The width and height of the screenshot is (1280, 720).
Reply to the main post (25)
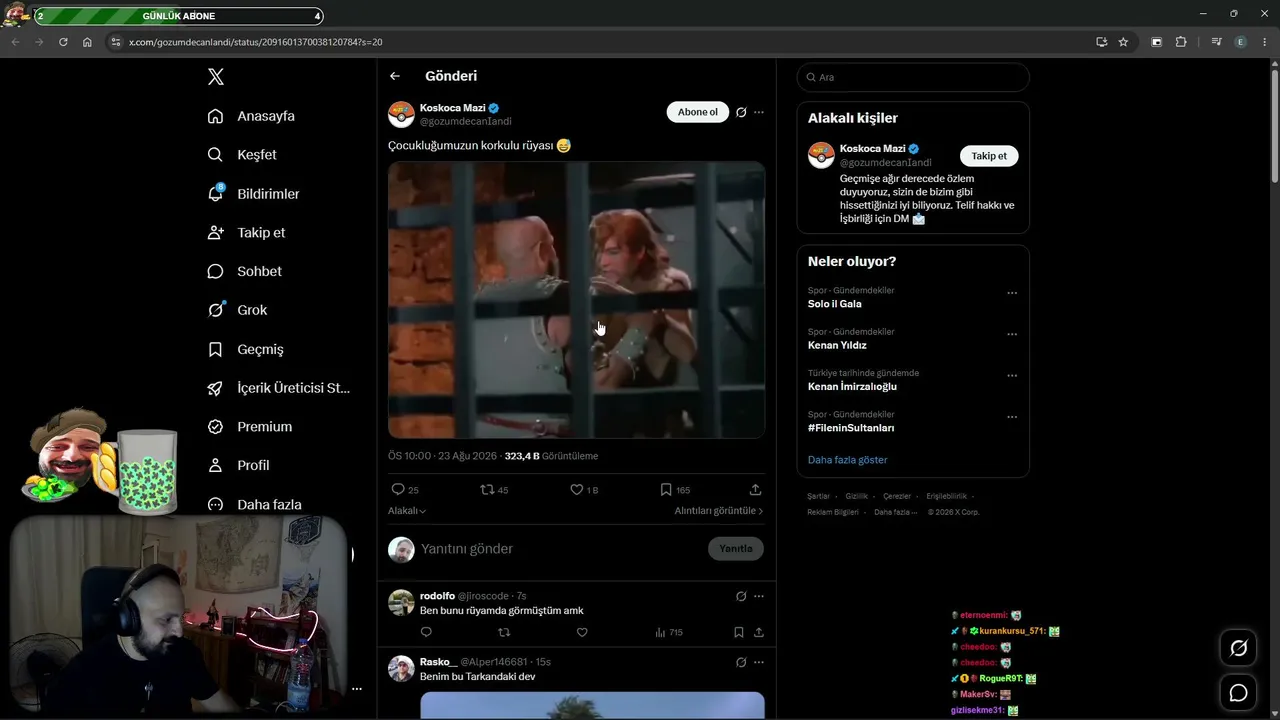click(405, 490)
